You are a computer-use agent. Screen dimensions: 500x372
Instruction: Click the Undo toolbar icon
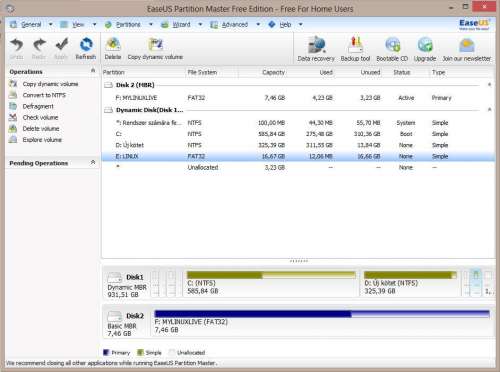(16, 45)
